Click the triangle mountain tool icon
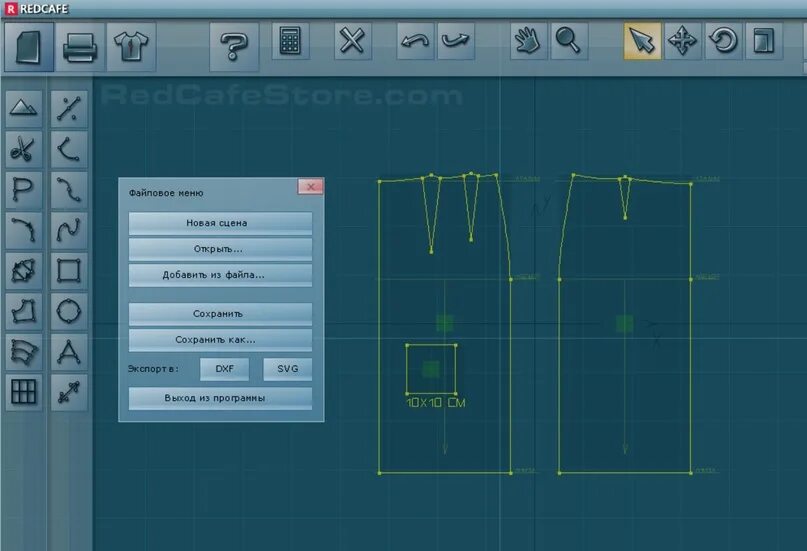 (24, 109)
